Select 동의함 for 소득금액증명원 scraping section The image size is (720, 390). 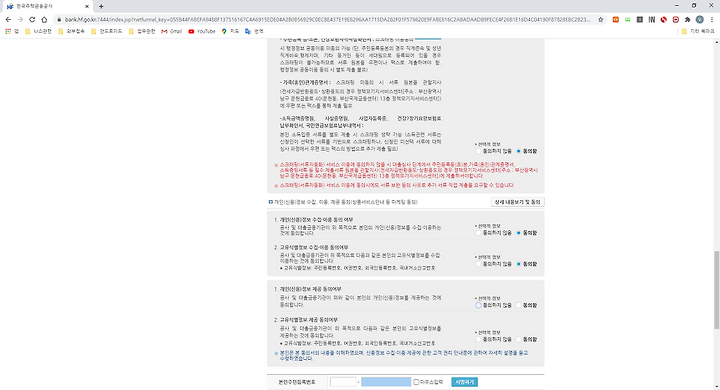pos(519,151)
